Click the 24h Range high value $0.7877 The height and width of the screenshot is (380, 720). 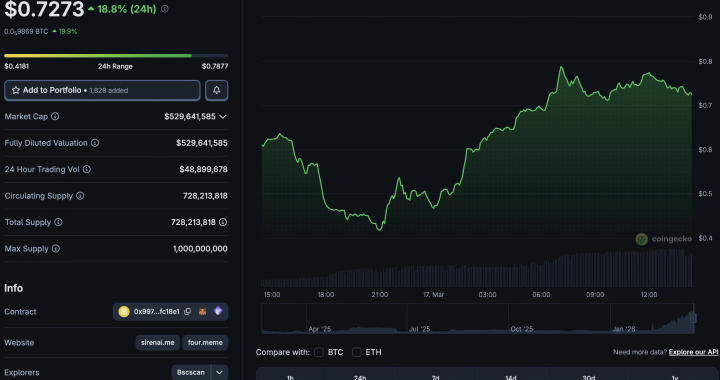215,66
